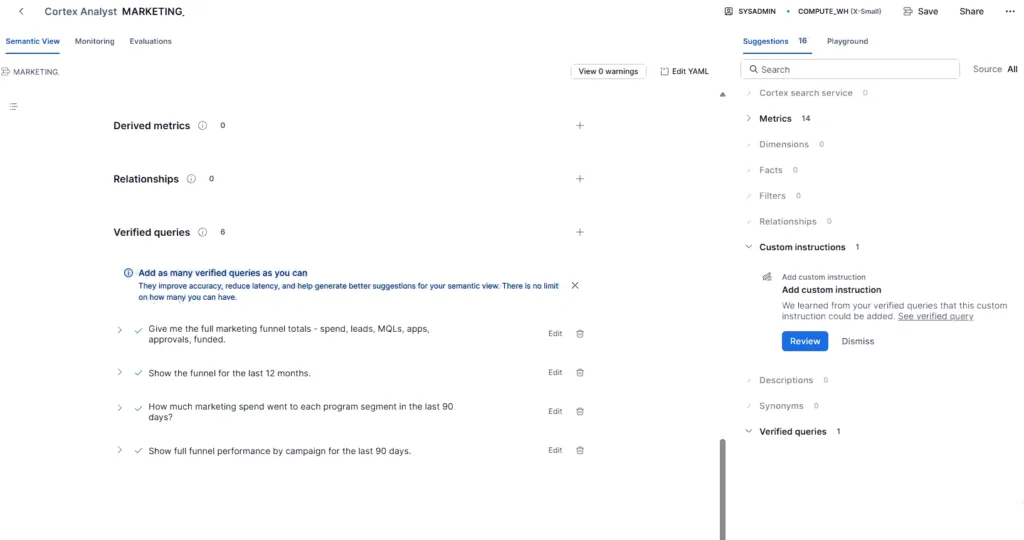The width and height of the screenshot is (1024, 540).
Task: Expand the Dimensions suggestions group
Action: [749, 144]
